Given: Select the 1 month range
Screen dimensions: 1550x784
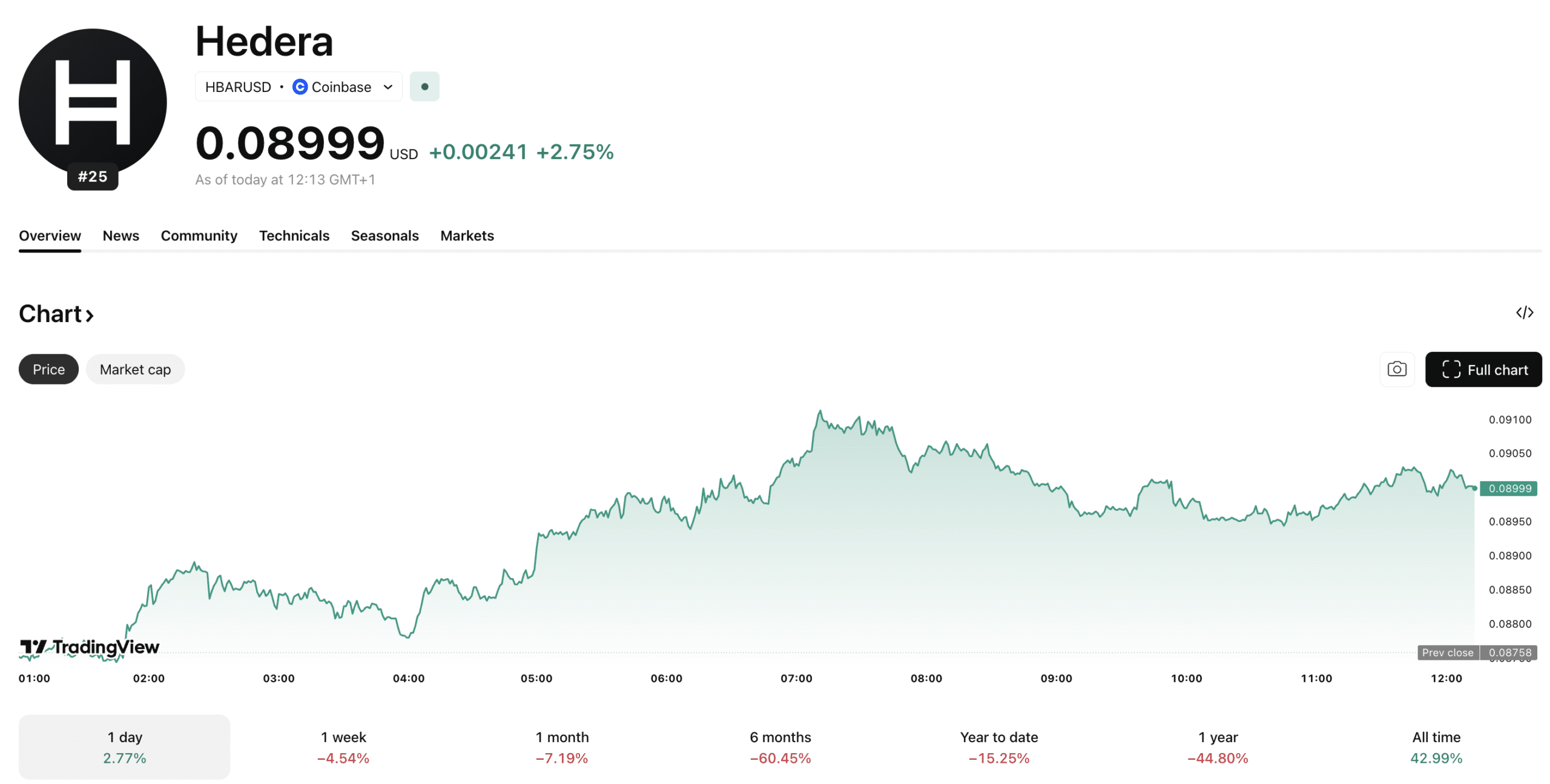Looking at the screenshot, I should coord(561,747).
